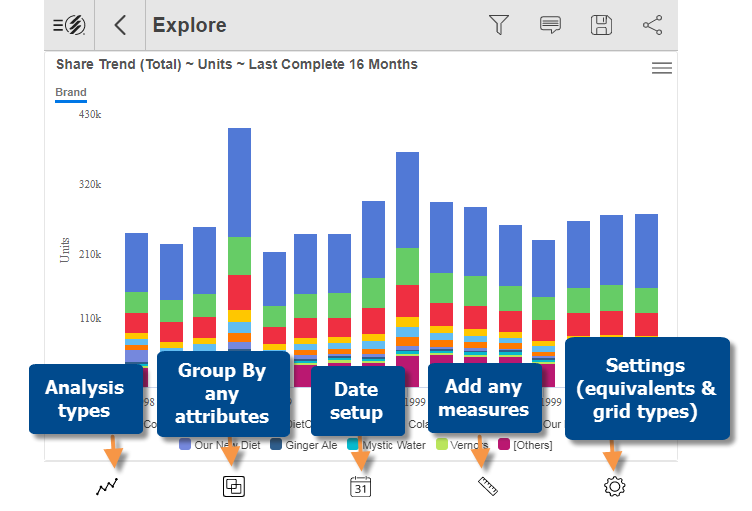
Task: Open the filter funnel icon
Action: coord(498,25)
